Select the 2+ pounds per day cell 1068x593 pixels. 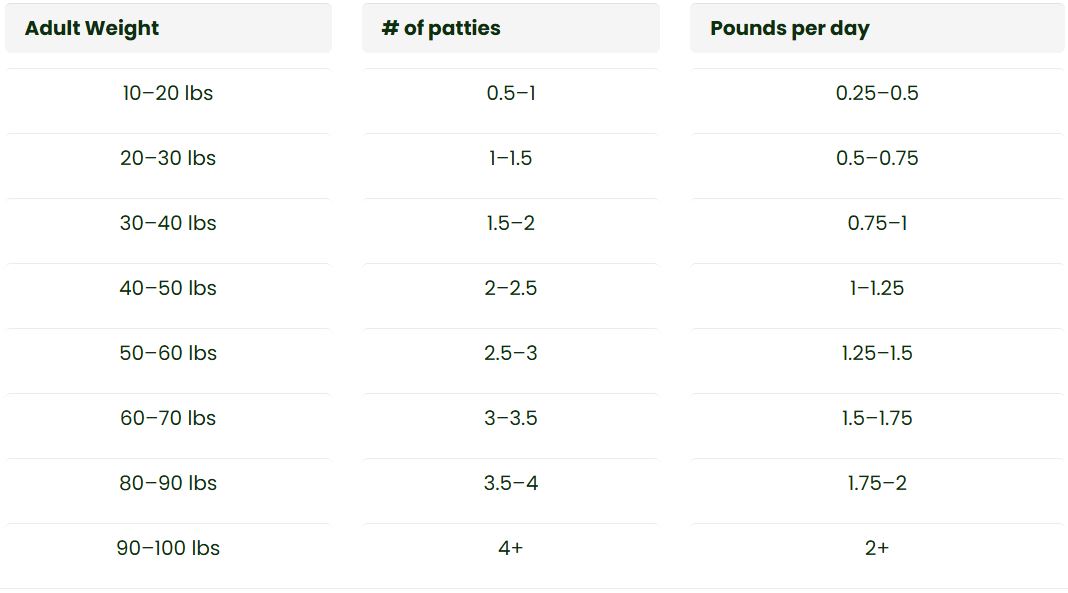(x=877, y=548)
